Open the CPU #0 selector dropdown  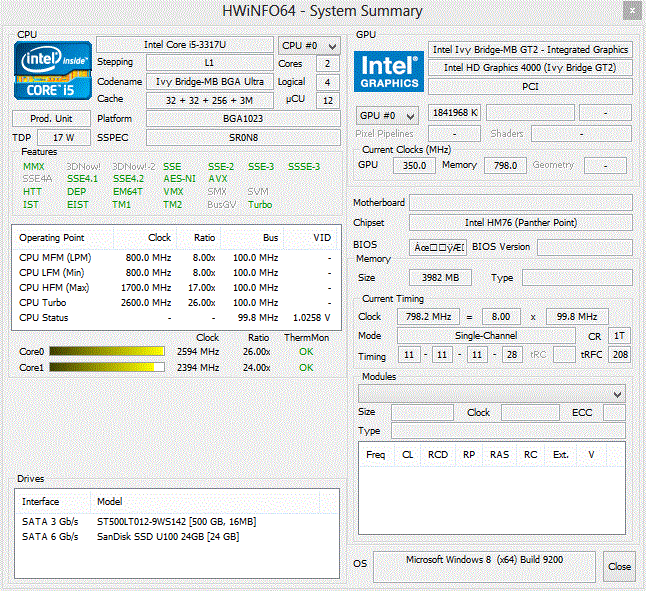(309, 46)
